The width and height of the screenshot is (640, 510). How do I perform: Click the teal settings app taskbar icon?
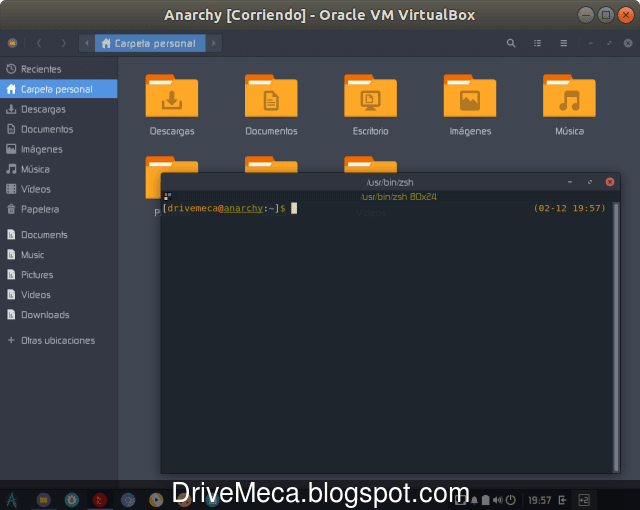click(72, 499)
